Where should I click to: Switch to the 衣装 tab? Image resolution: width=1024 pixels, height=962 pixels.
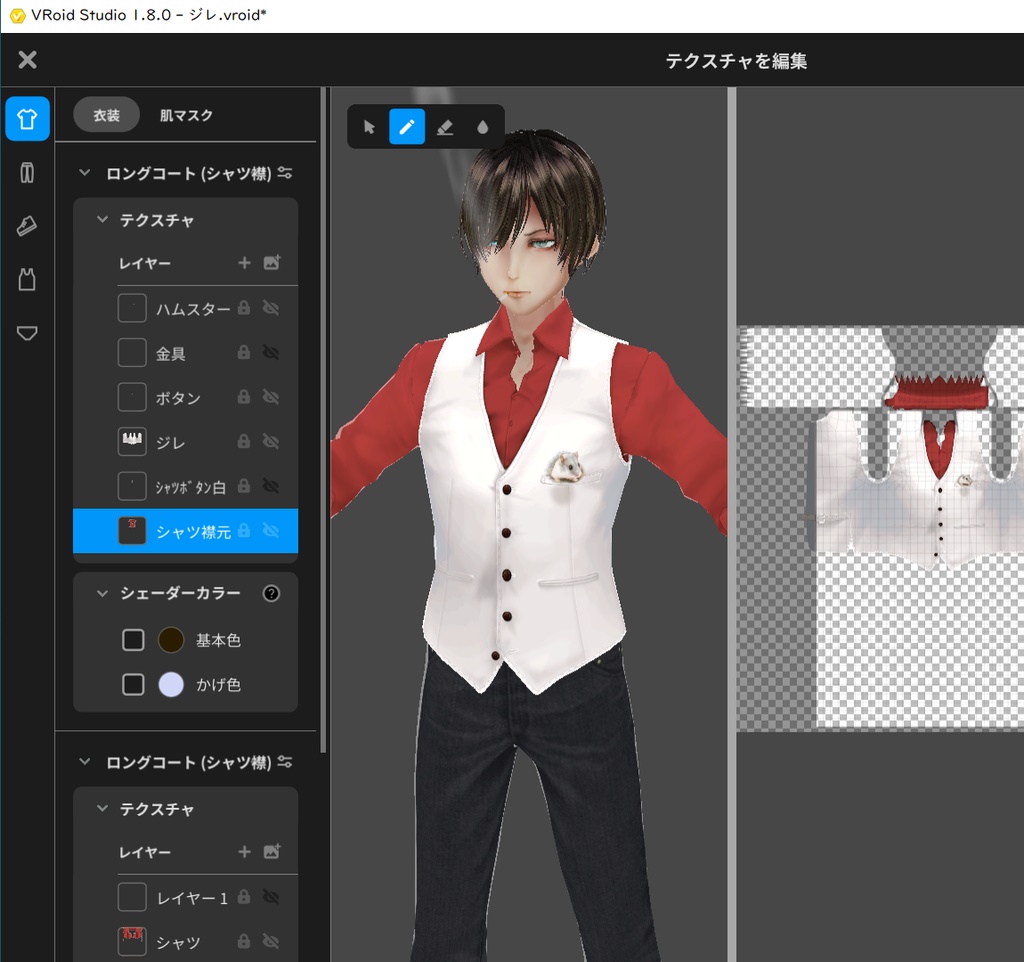106,115
